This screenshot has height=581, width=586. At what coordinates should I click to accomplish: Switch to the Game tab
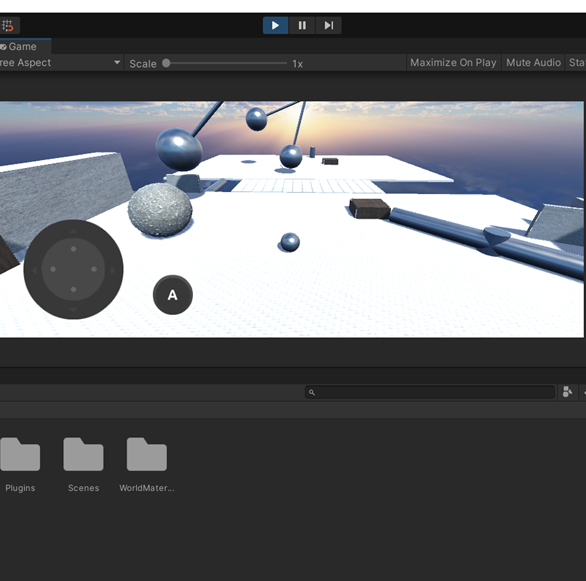pyautogui.click(x=22, y=47)
